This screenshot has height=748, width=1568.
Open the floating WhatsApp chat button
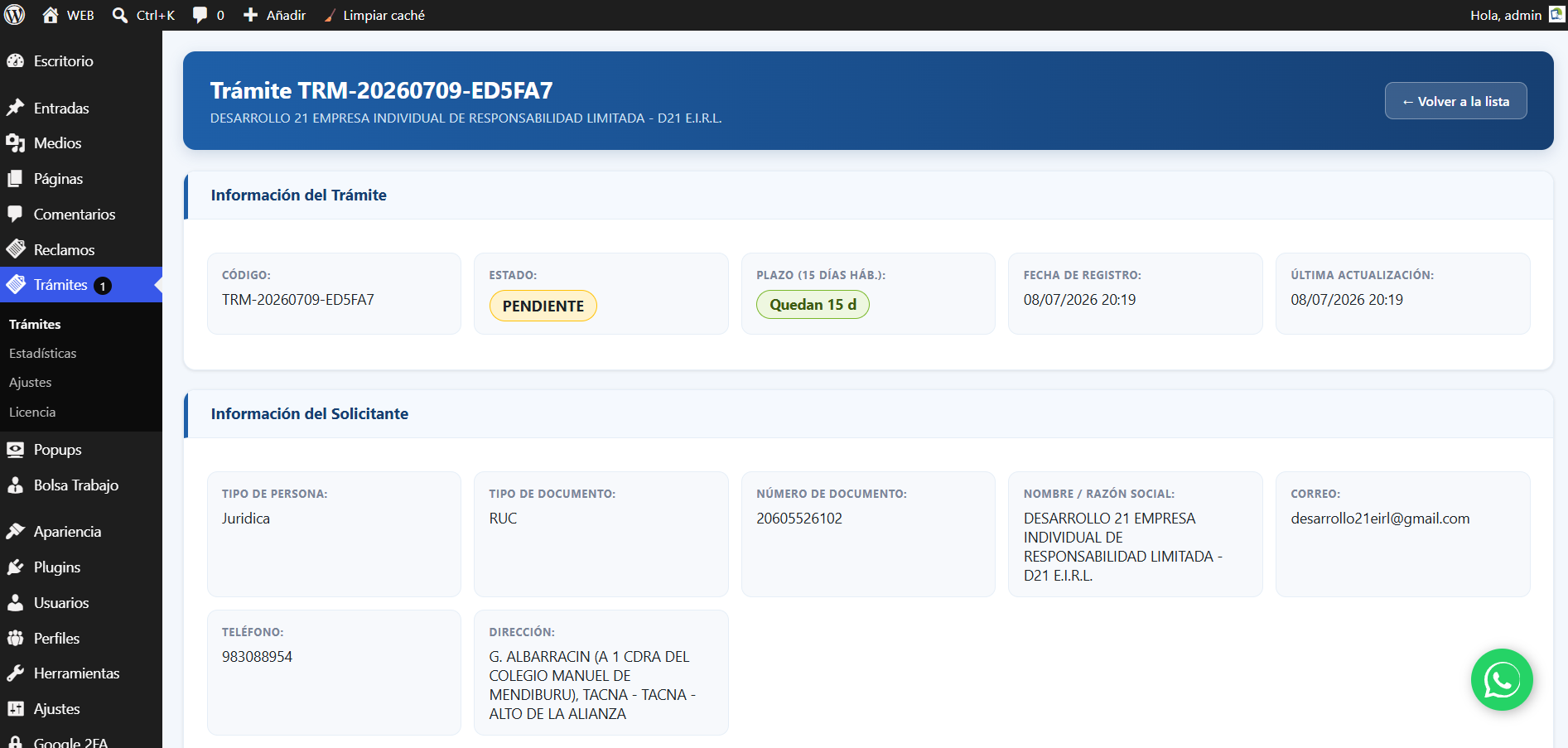click(x=1502, y=679)
